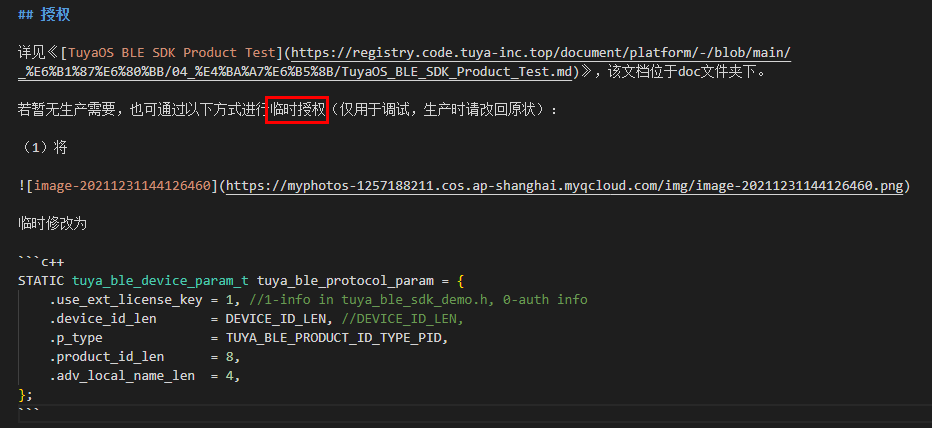This screenshot has height=428, width=932.
Task: Open the TuyaOS BLE SDK Product Test link text
Action: 172,53
